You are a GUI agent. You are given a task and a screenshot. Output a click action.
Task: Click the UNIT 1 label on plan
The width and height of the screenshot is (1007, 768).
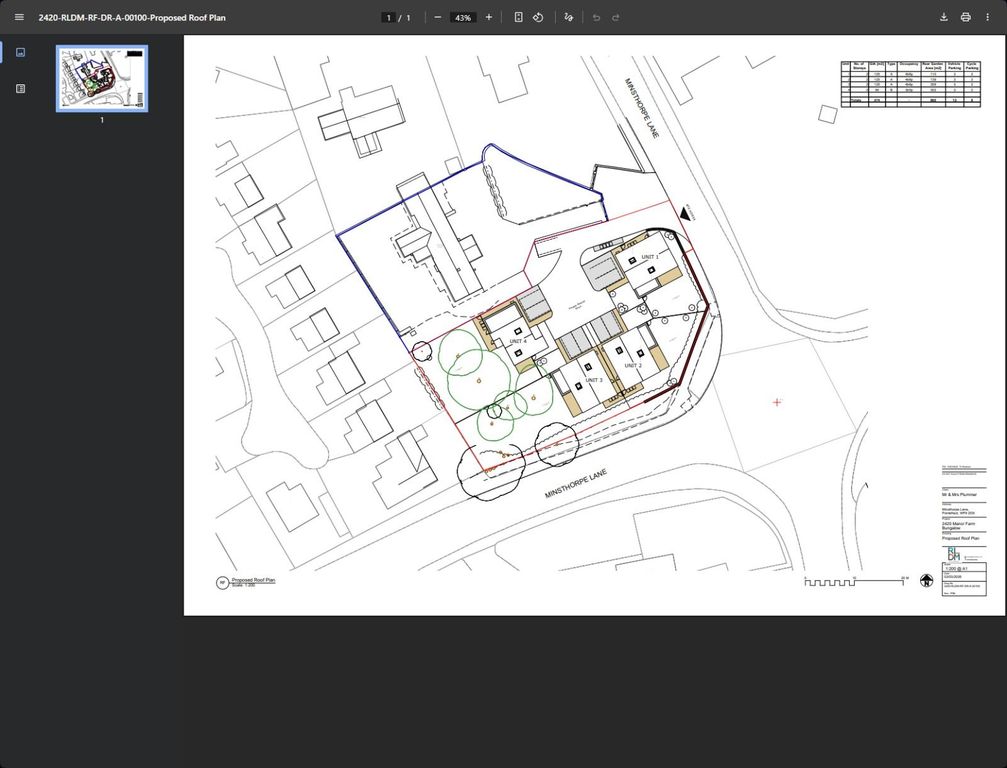tap(650, 257)
